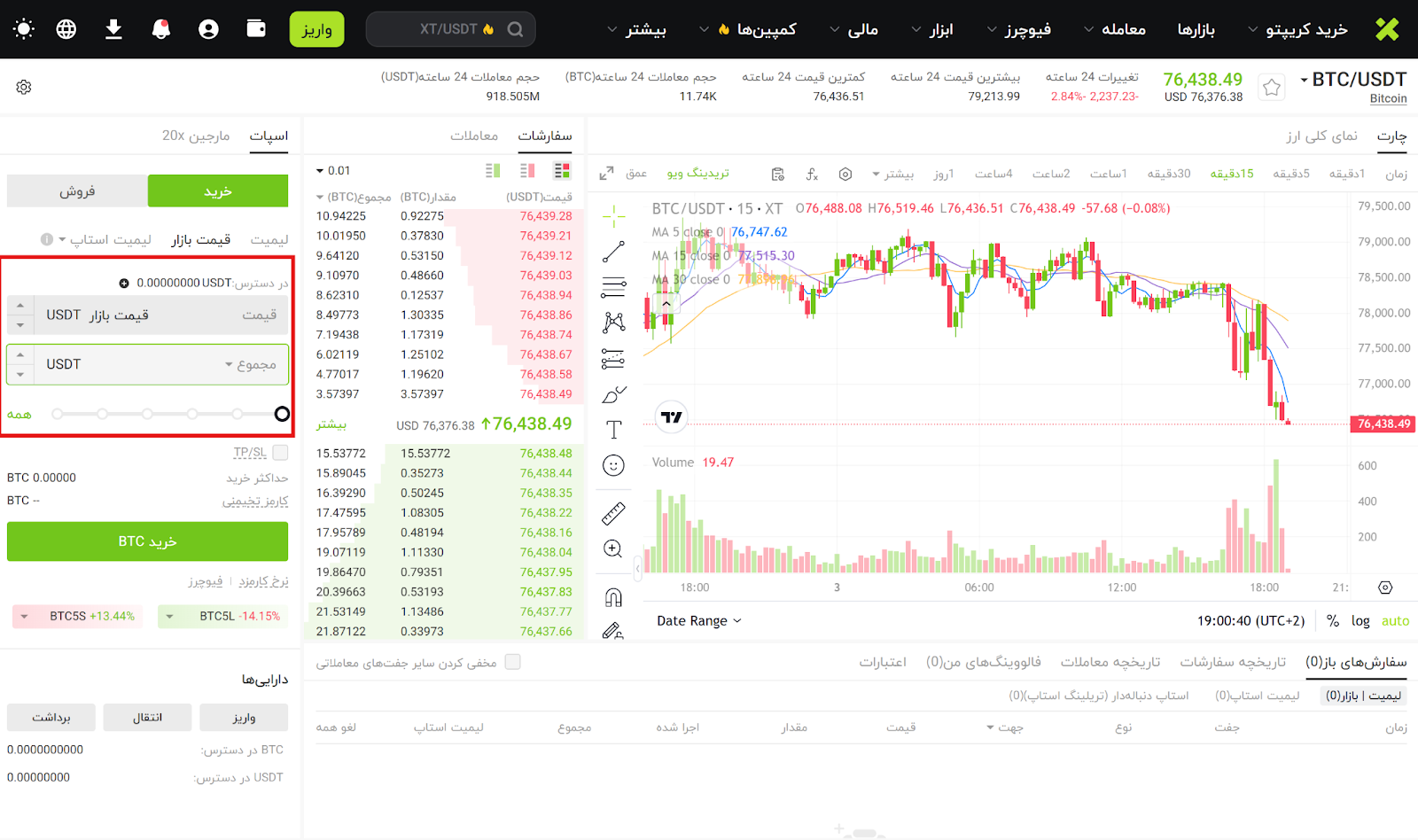Open chart fullscreen with the expand icon
Screen dimensions: 1418x840
606,174
